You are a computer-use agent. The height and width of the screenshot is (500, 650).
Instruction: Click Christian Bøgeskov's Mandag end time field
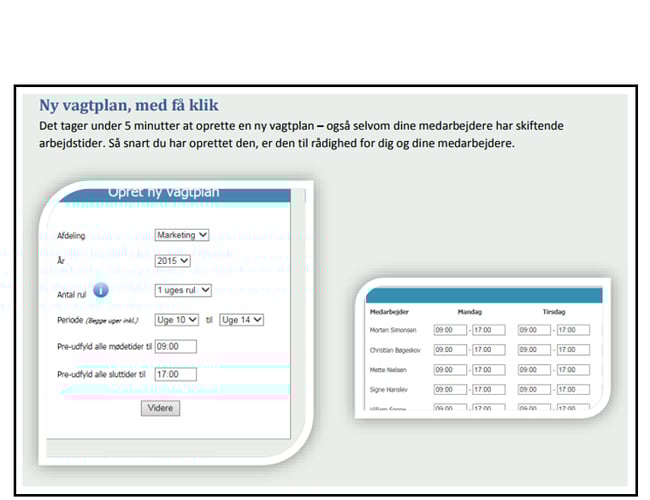click(489, 350)
